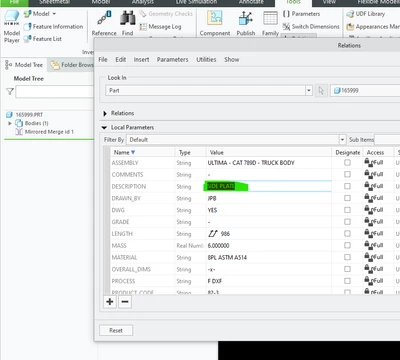The height and width of the screenshot is (360, 400).
Task: Toggle Switch Dimensions
Action: (311, 27)
